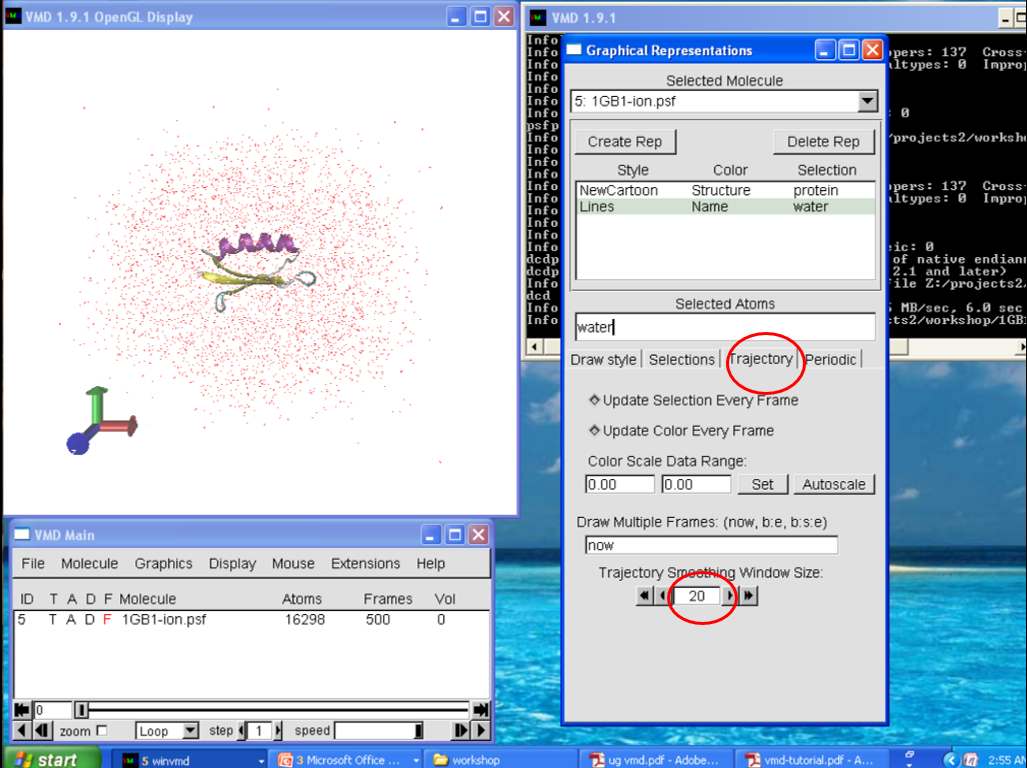Switch to ug vmd.pdf in taskbar

pos(655,760)
